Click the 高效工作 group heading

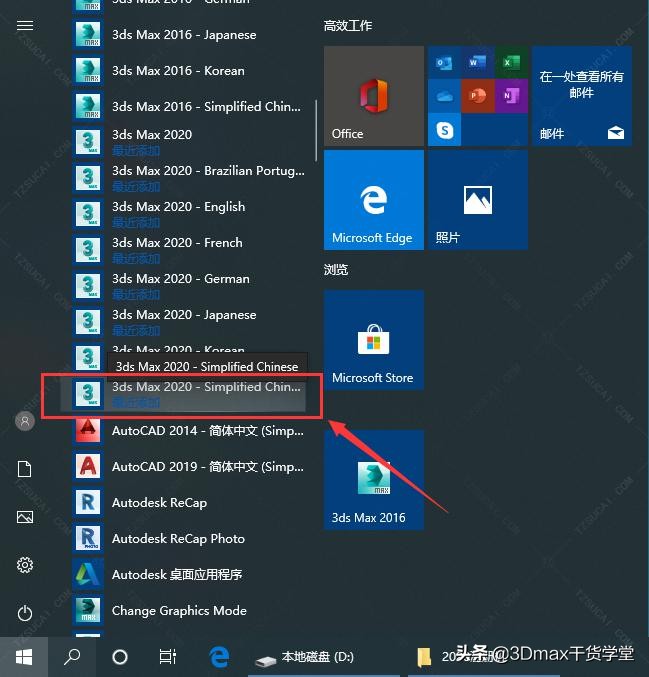348,26
